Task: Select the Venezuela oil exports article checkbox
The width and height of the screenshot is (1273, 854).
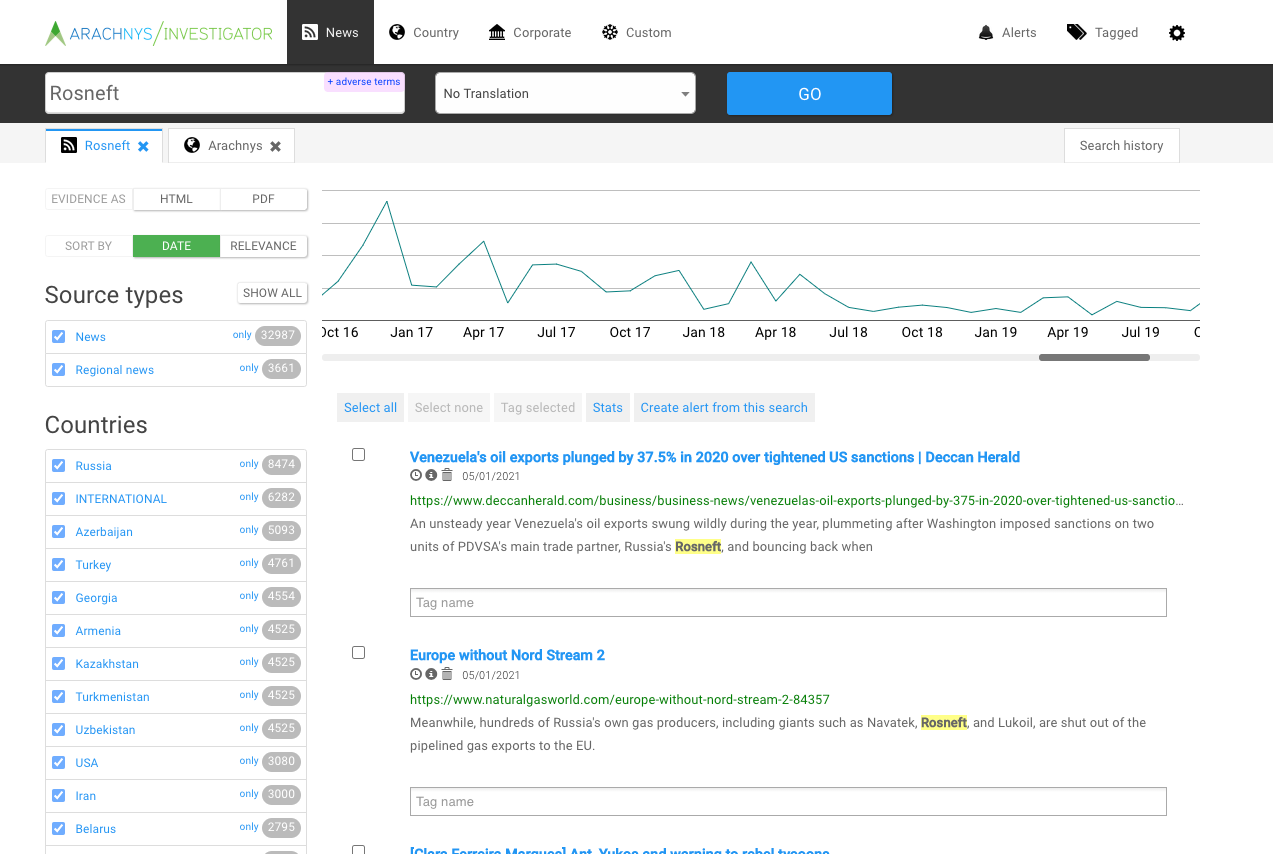Action: pos(359,455)
